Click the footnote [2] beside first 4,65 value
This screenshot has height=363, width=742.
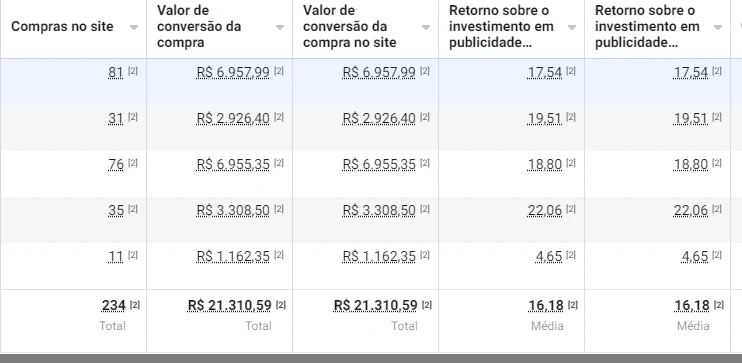click(571, 255)
